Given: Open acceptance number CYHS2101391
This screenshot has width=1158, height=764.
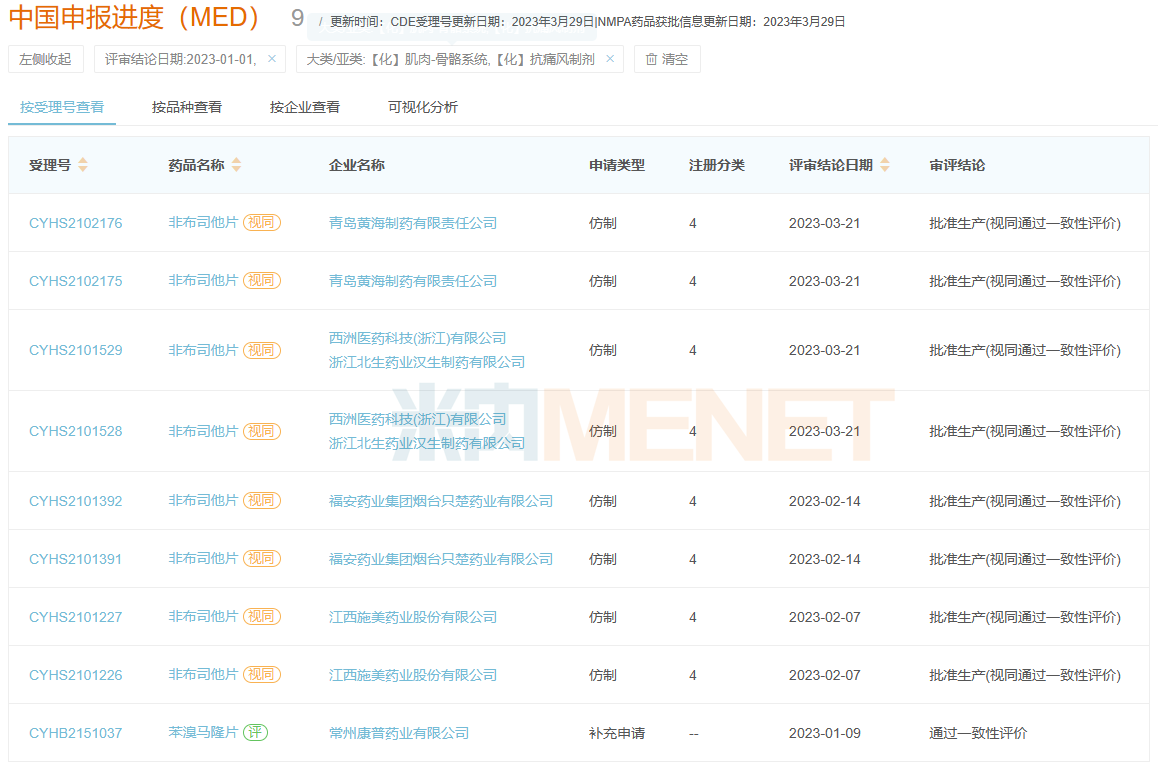Looking at the screenshot, I should tap(75, 560).
